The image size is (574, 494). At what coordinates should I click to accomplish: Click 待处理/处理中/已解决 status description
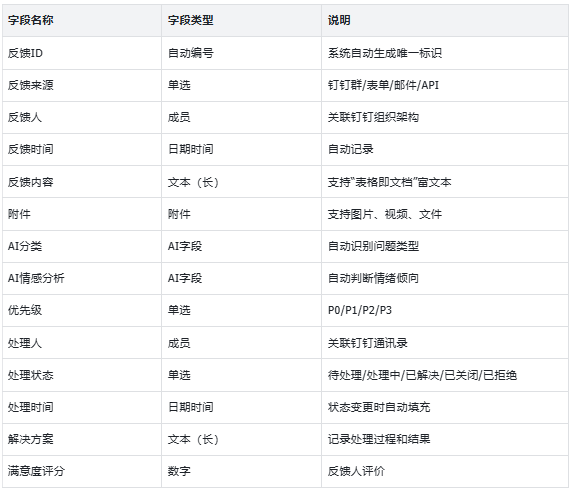click(x=422, y=375)
